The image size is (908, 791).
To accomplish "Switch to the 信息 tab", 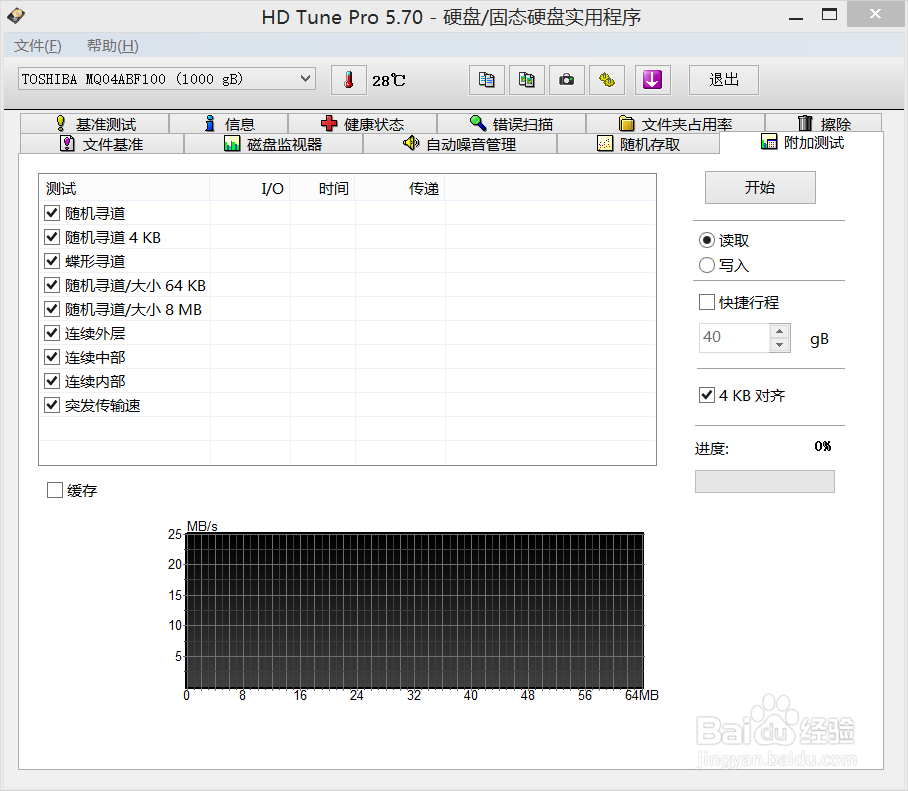I will click(229, 124).
